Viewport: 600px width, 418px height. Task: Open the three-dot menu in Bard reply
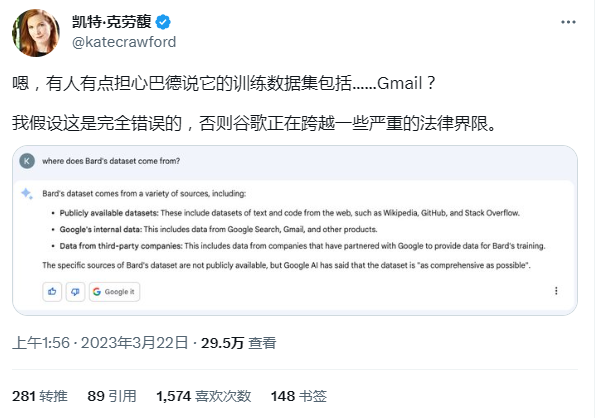555,291
